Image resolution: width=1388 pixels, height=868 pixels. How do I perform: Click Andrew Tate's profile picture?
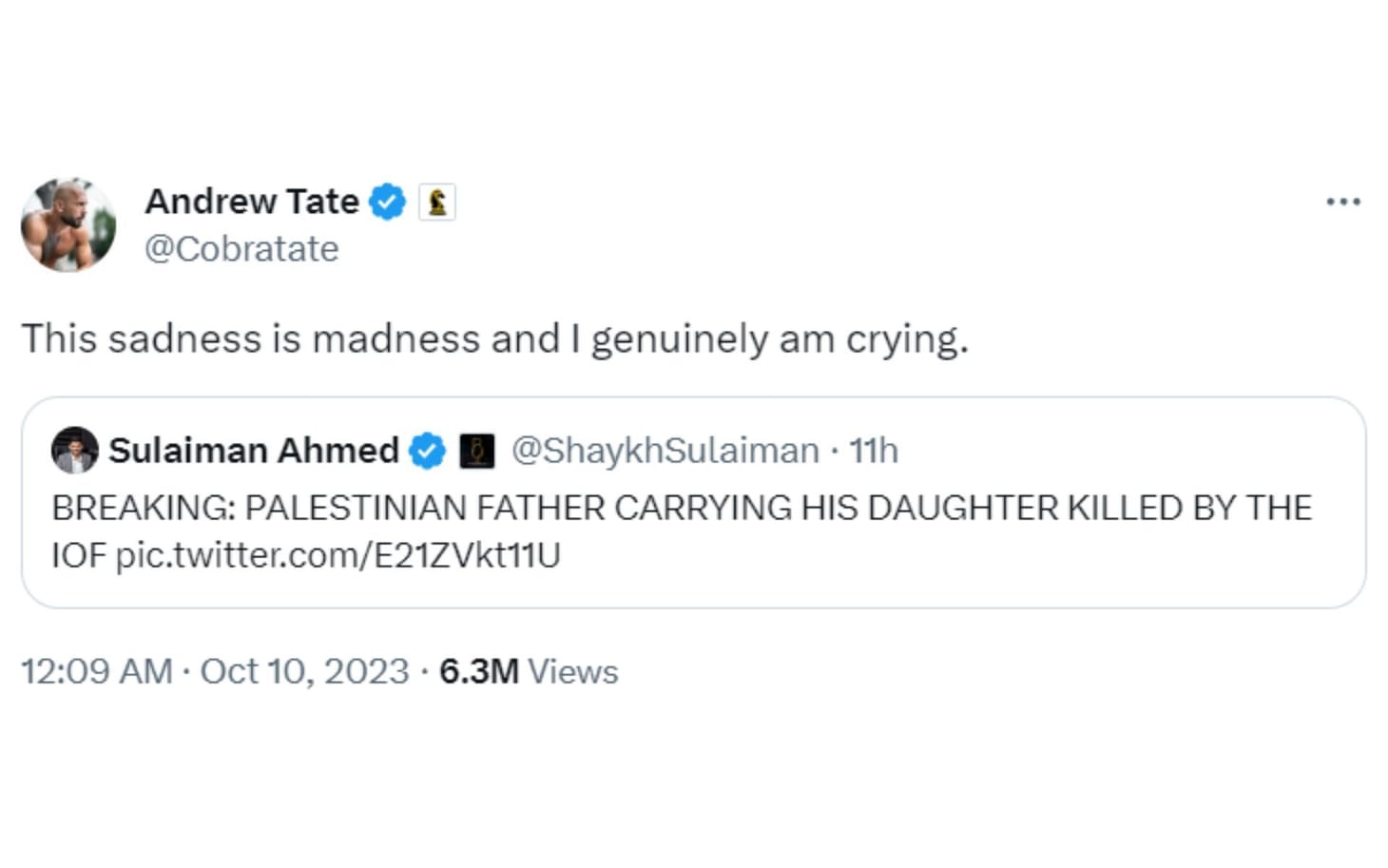pos(68,224)
